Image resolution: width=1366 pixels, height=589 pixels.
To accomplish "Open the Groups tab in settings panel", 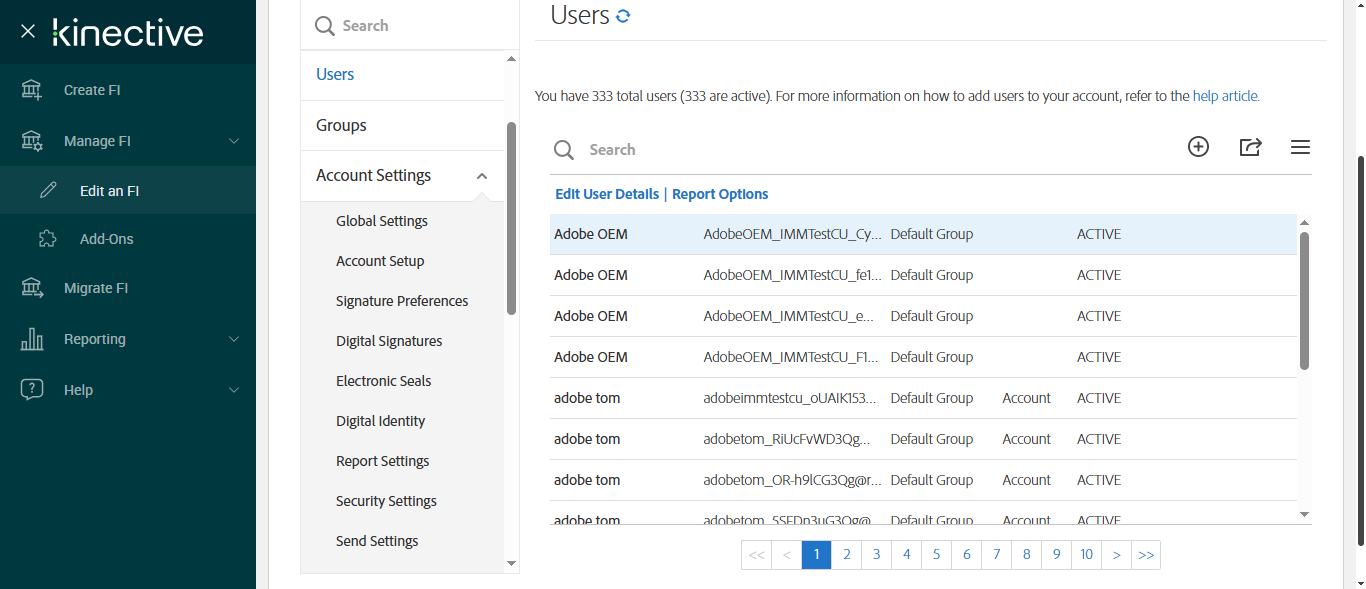I will [x=341, y=125].
